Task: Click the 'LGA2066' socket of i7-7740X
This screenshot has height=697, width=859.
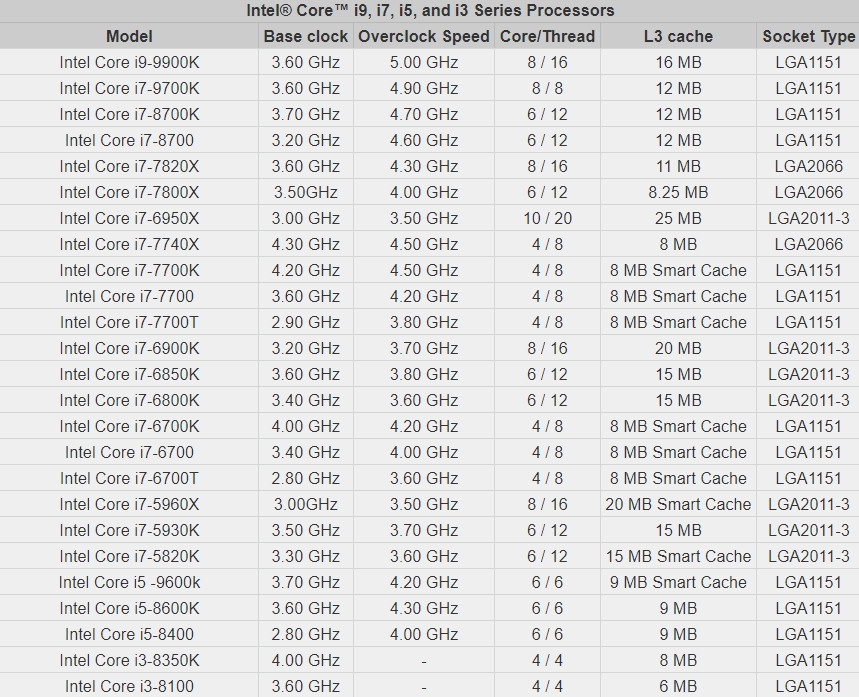Action: tap(808, 244)
